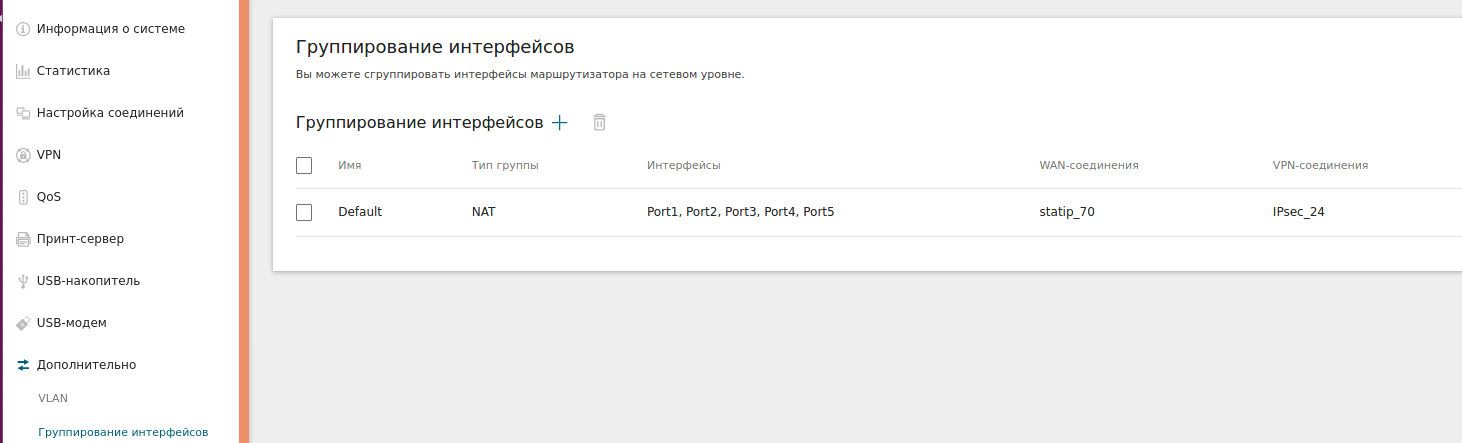Open the VLAN submenu item

click(53, 398)
